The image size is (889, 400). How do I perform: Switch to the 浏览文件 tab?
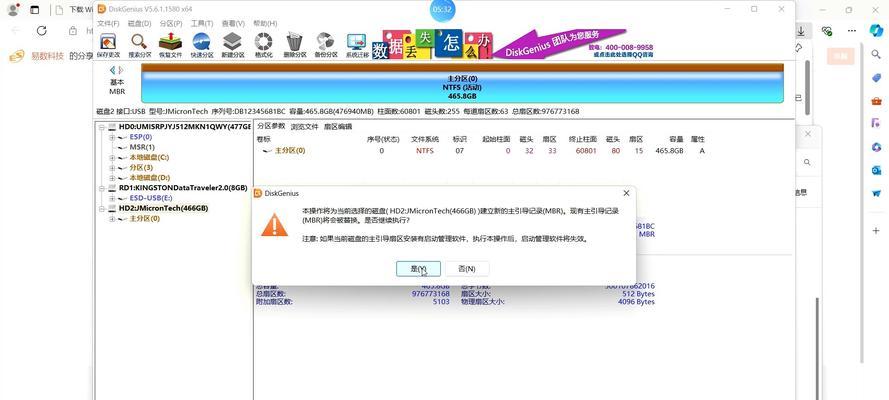tap(304, 126)
